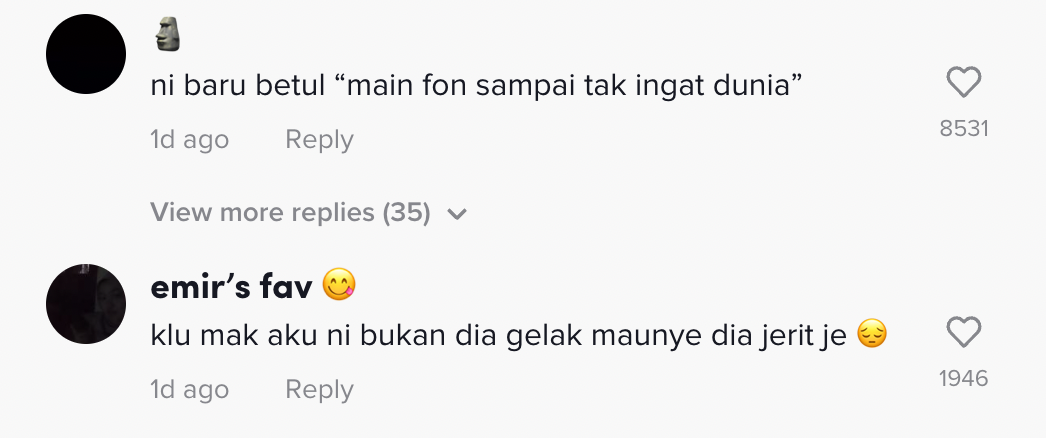Like the comment with 8531 likes
The height and width of the screenshot is (438, 1046).
[x=963, y=82]
